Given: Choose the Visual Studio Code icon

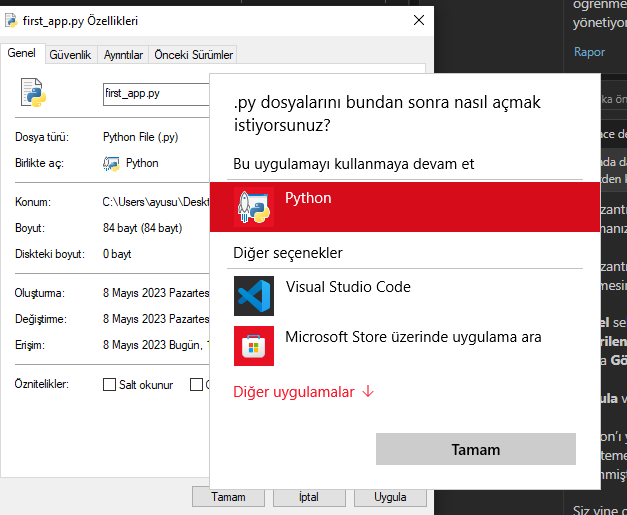Looking at the screenshot, I should 254,296.
